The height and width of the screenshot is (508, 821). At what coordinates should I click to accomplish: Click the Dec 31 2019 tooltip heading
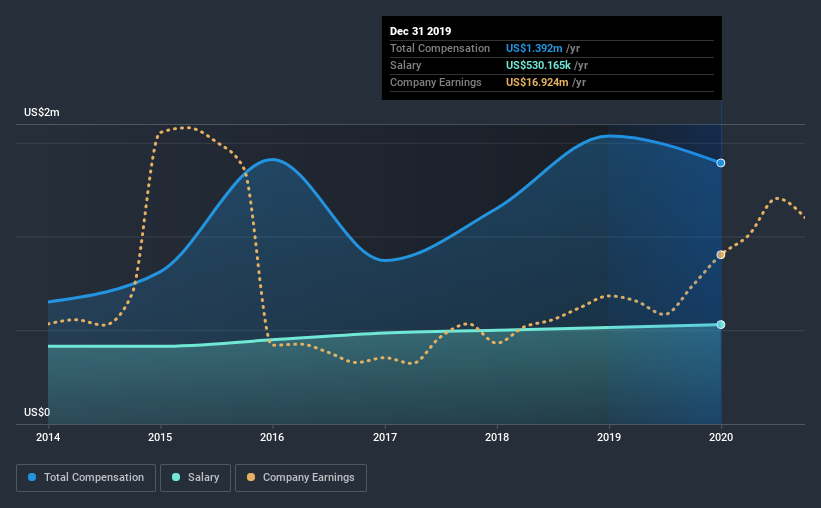420,31
